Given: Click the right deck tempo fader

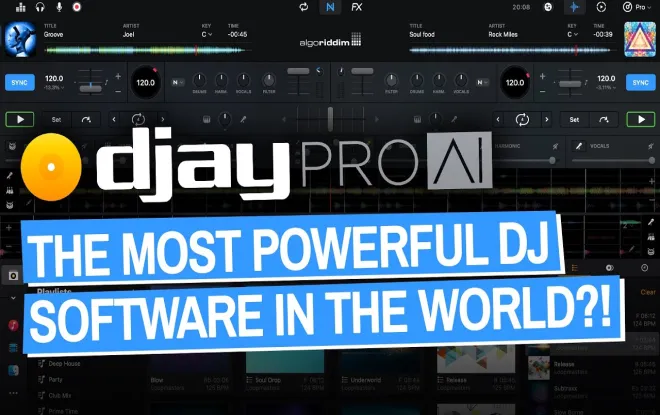Looking at the screenshot, I should 570,84.
